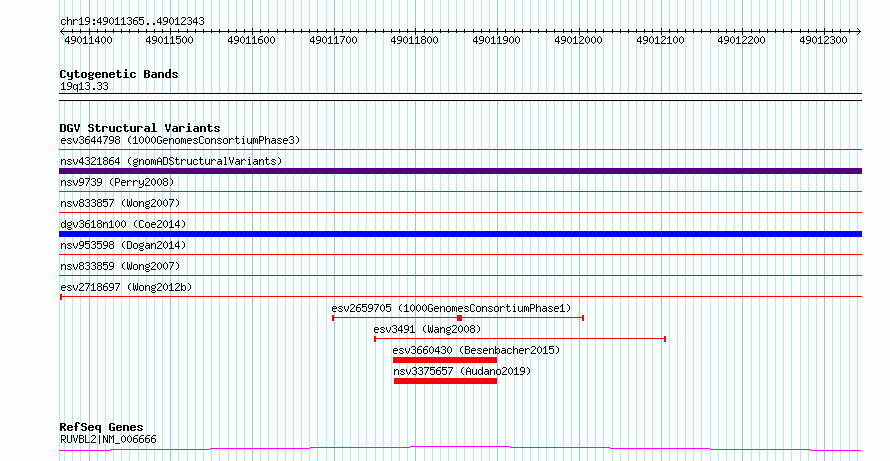Open variant nsv3375657 (Audano2019)

[462, 371]
